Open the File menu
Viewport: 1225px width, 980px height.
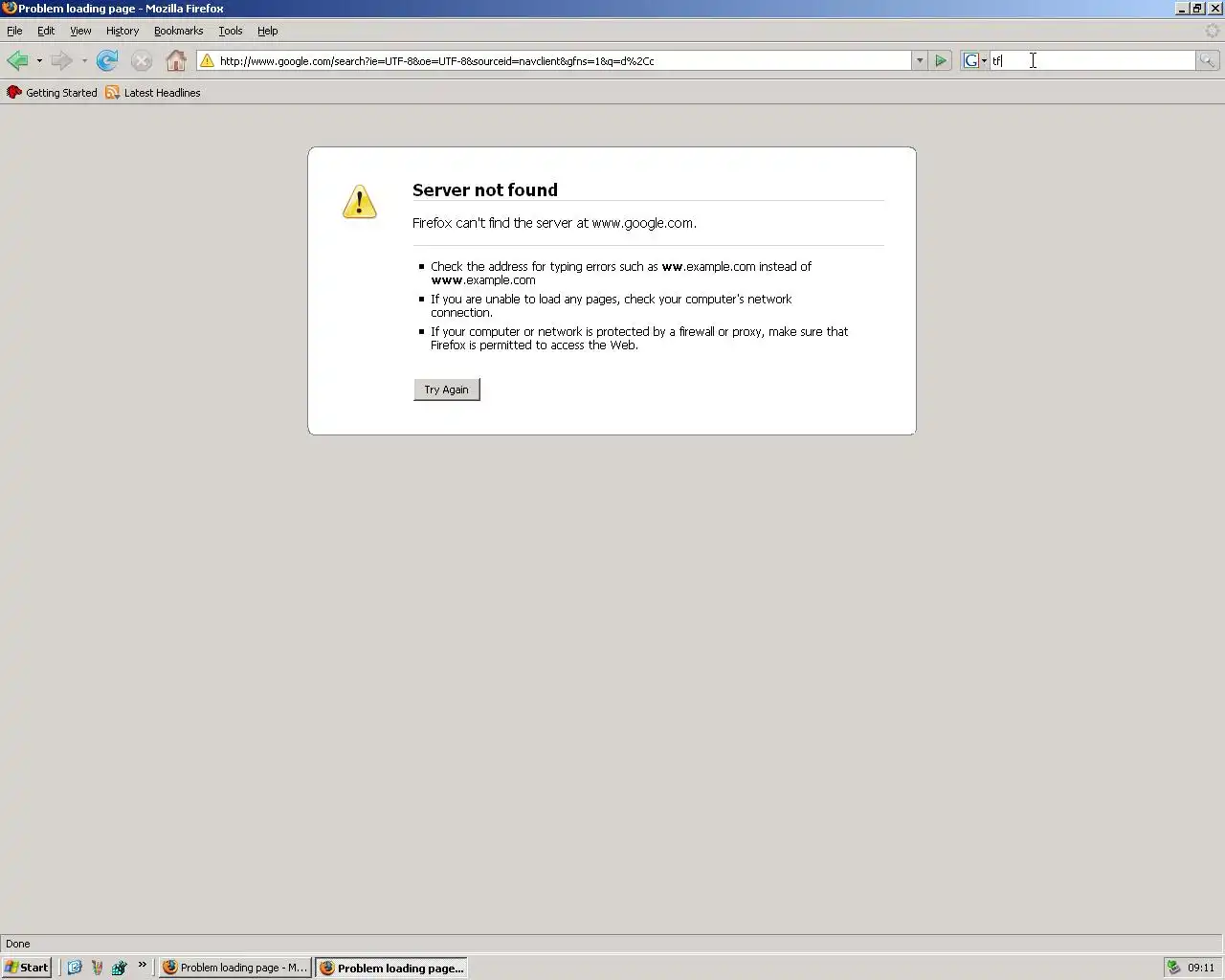click(x=14, y=31)
